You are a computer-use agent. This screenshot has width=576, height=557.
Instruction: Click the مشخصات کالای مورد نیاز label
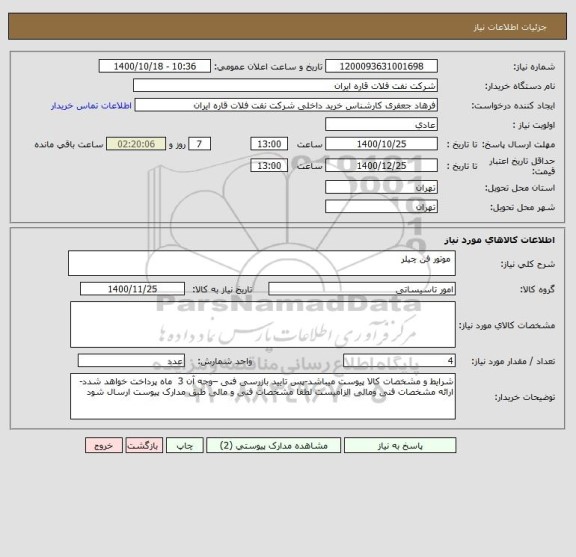507,326
